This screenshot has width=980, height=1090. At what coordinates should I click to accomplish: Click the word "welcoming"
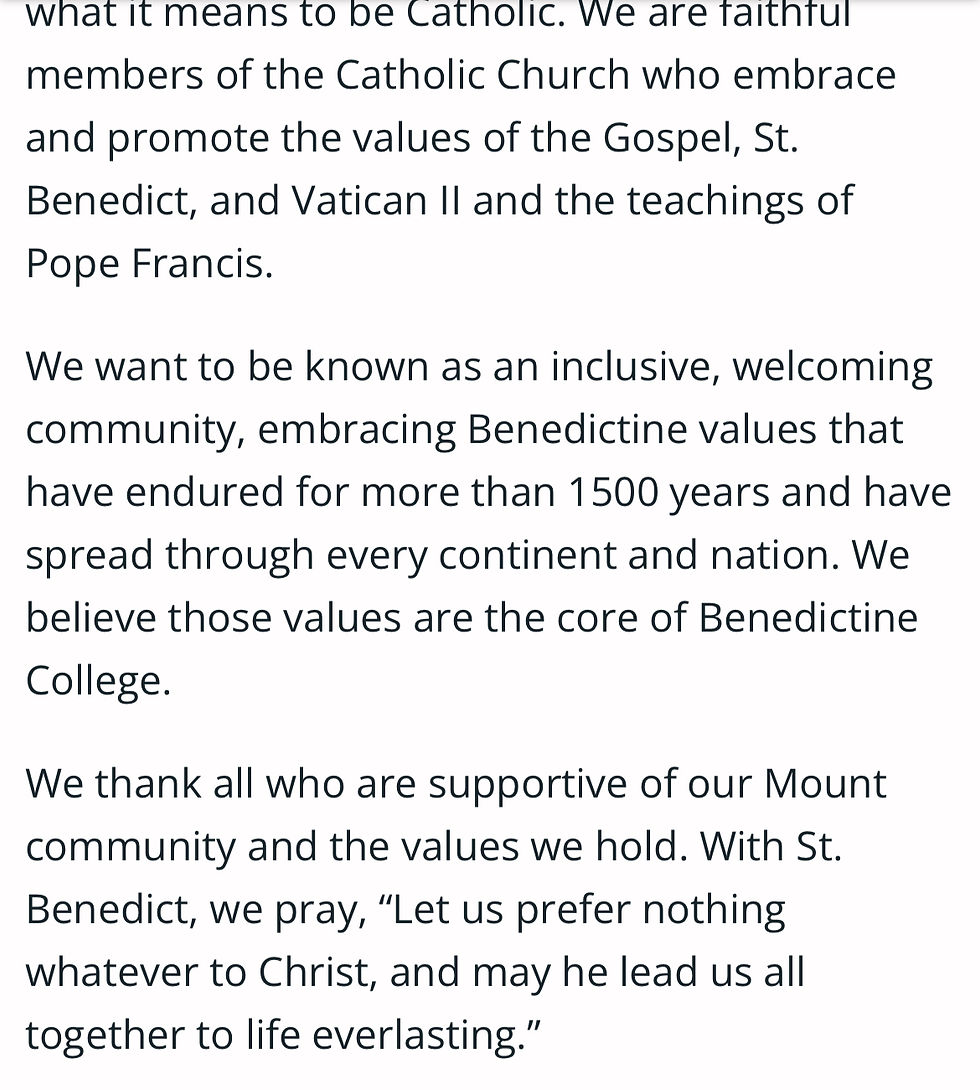(833, 366)
